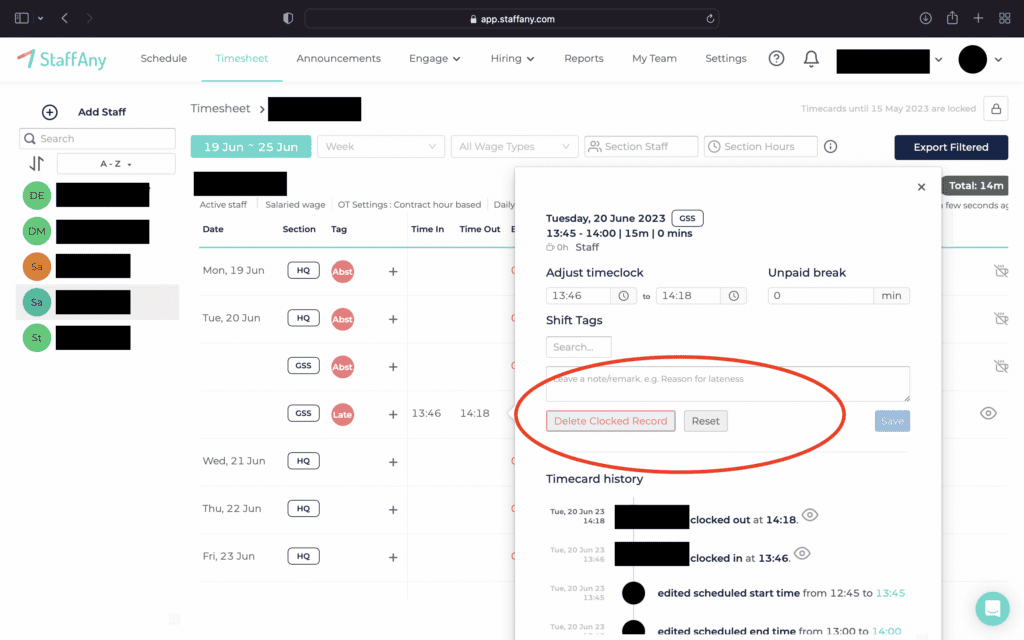This screenshot has height=640, width=1024.
Task: Click the Reset button
Action: (705, 421)
